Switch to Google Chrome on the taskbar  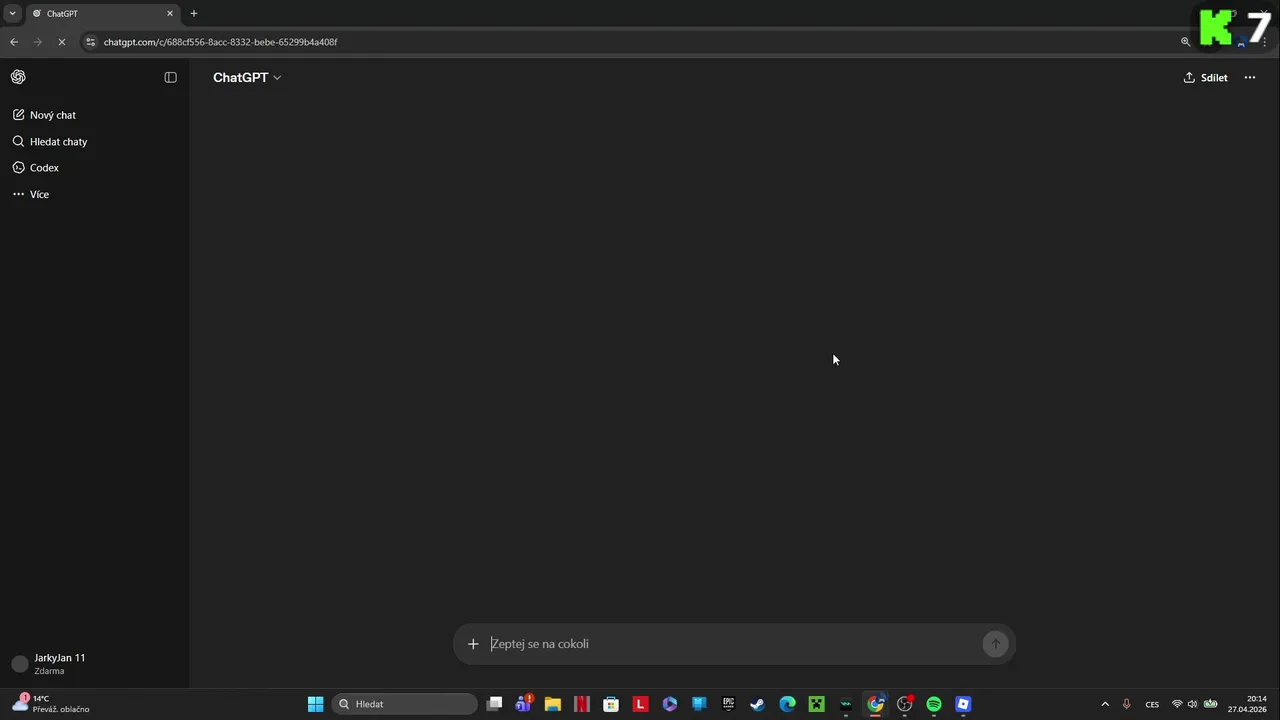click(876, 704)
